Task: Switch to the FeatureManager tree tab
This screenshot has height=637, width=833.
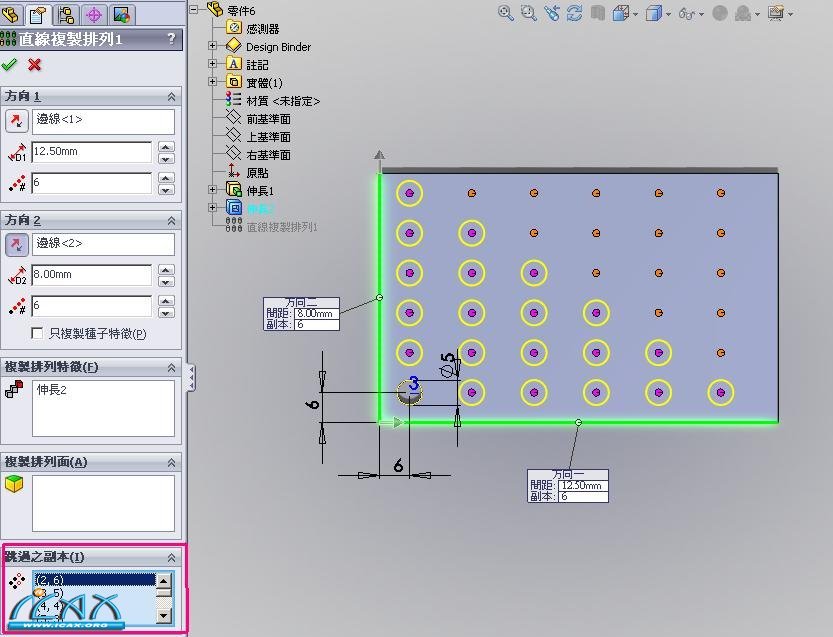Action: (x=13, y=14)
